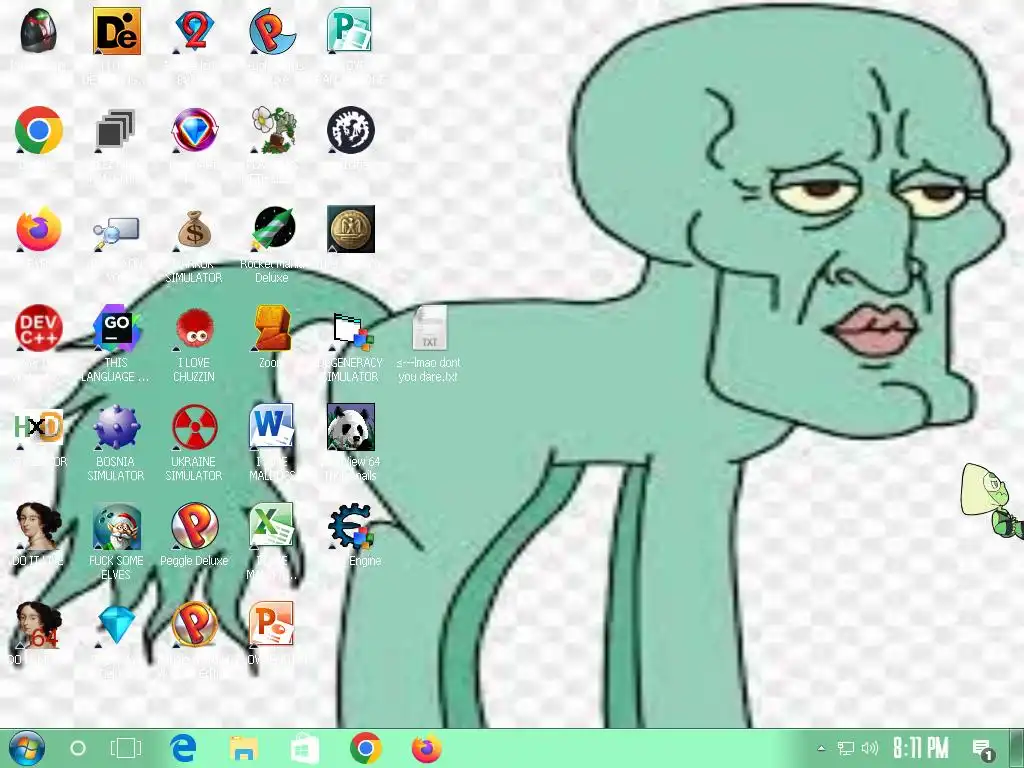The height and width of the screenshot is (768, 1024).
Task: Open the Microsoft Publisher shortcut
Action: tap(350, 31)
